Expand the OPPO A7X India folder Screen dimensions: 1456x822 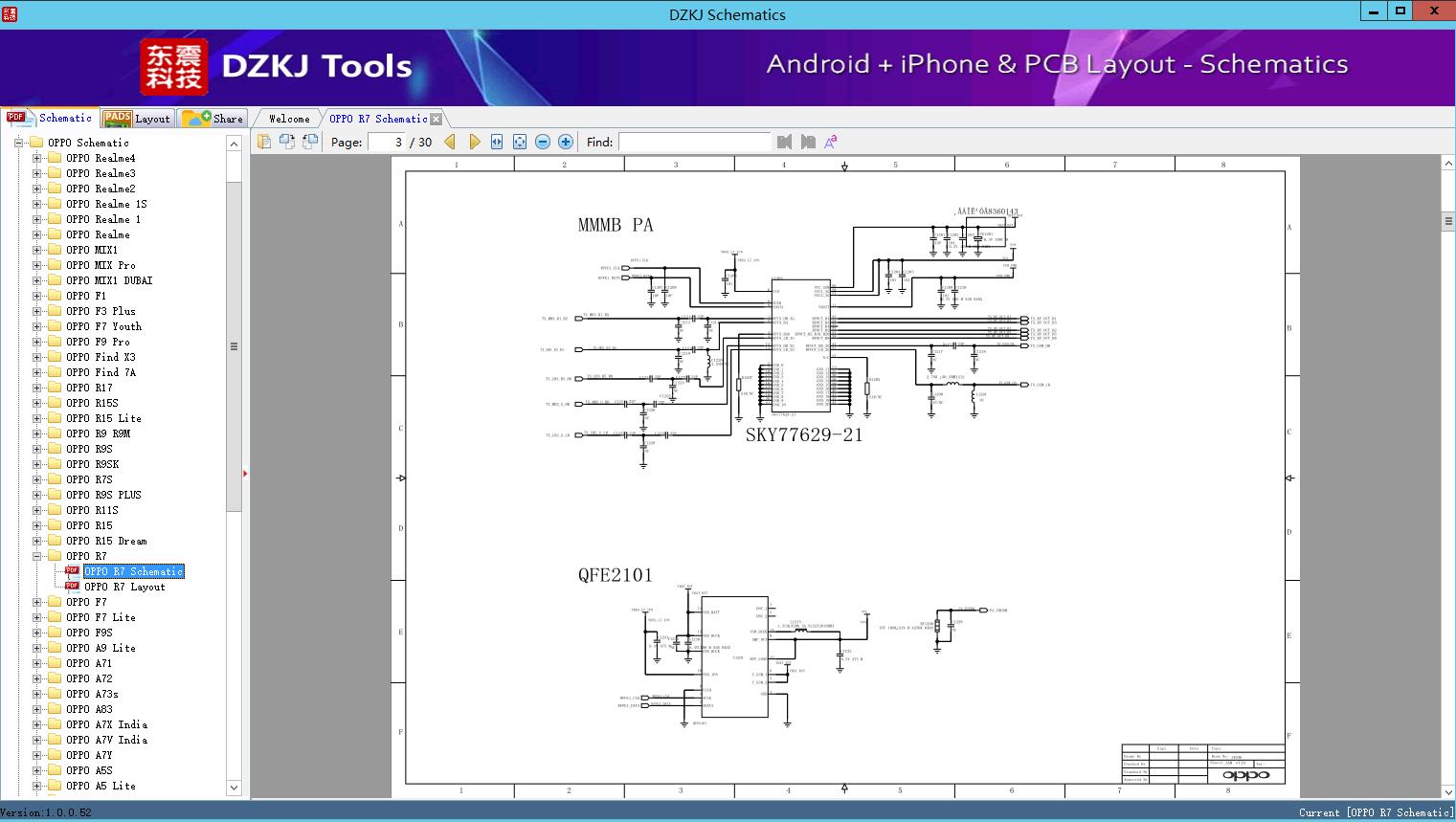(x=36, y=724)
